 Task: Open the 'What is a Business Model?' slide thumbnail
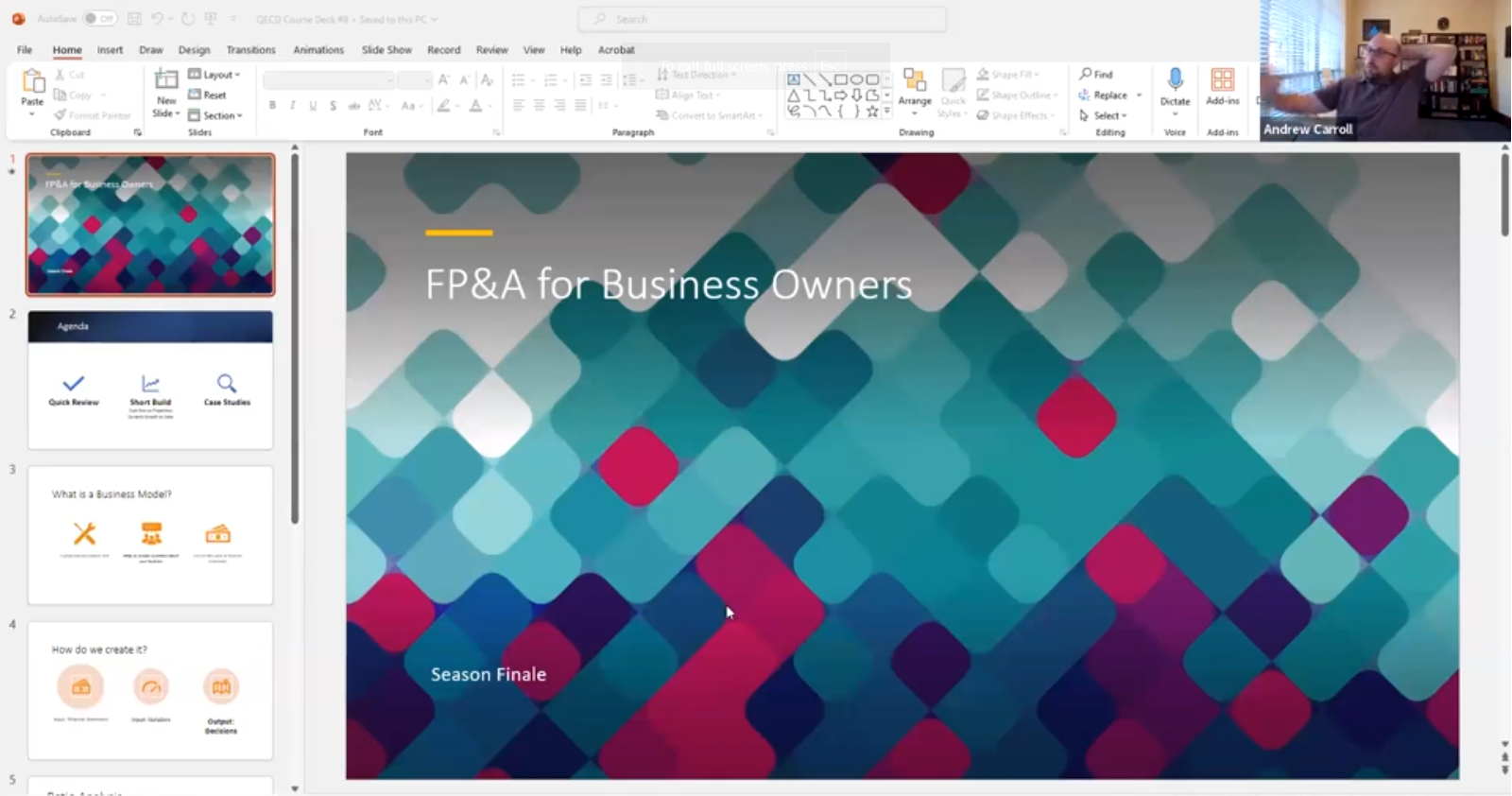tap(150, 535)
